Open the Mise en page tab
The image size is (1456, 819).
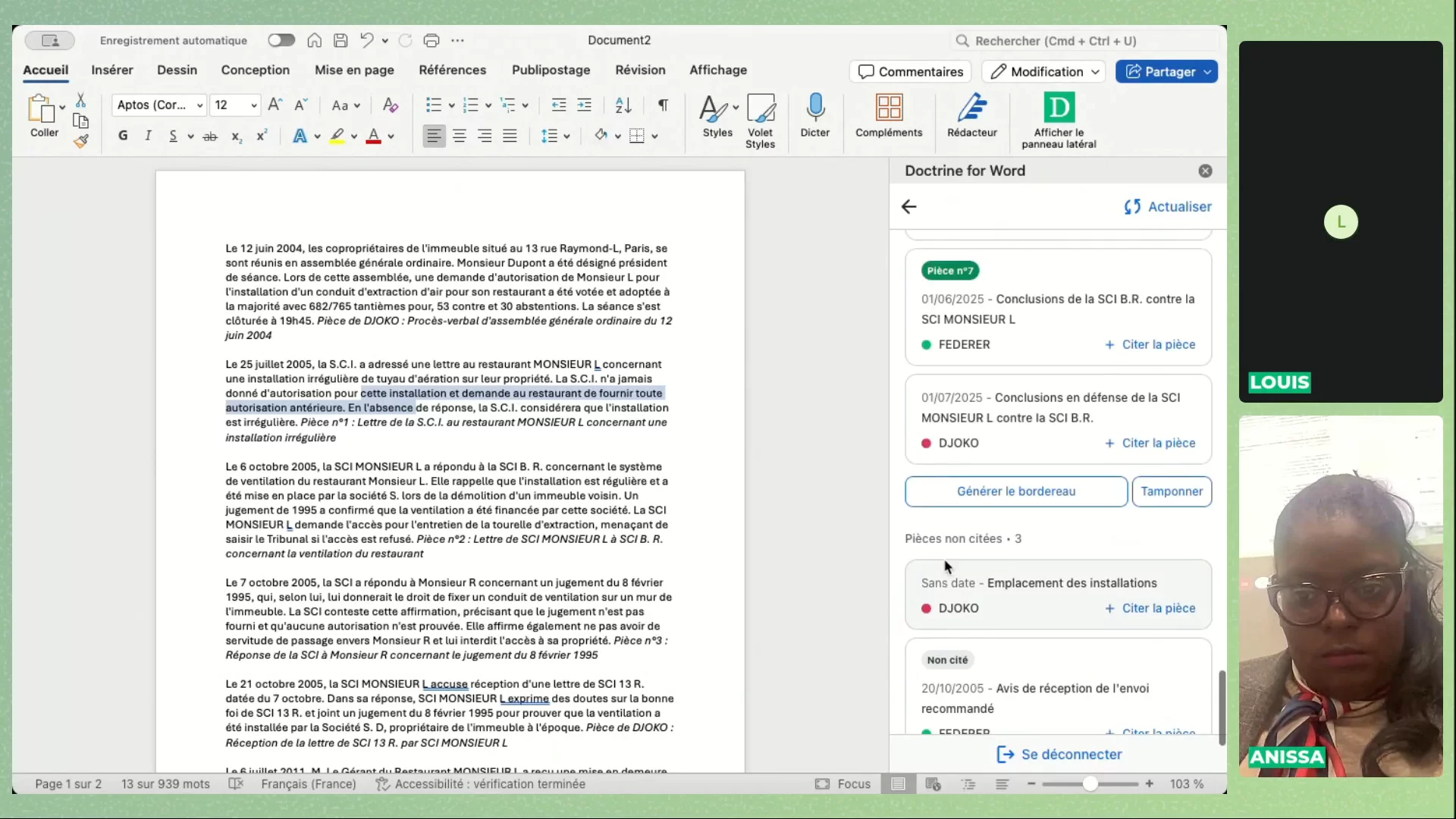pos(354,70)
